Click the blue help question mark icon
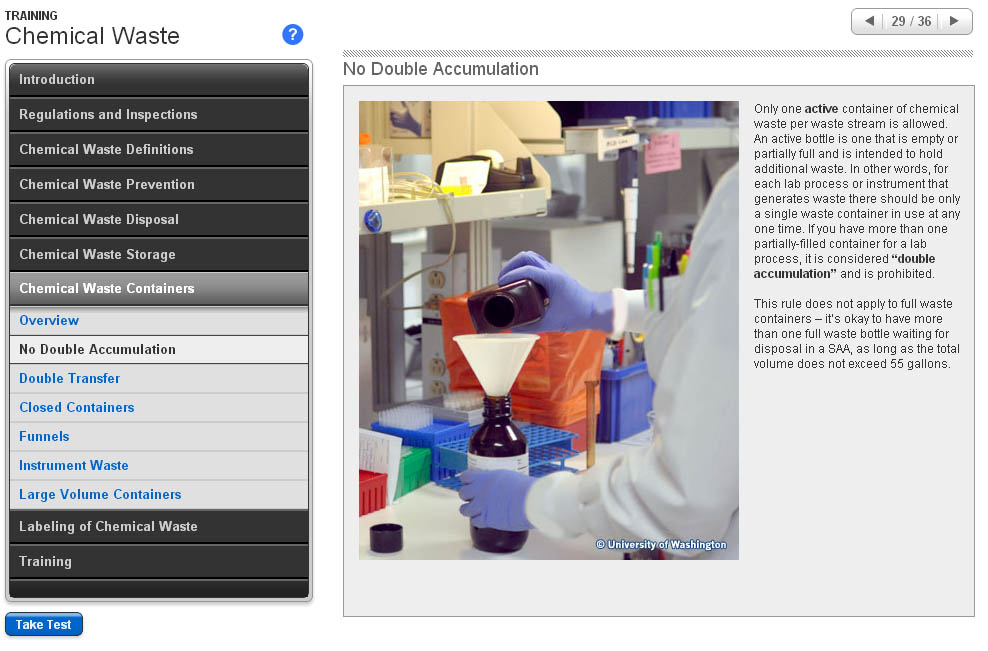The height and width of the screenshot is (651, 988). 292,35
